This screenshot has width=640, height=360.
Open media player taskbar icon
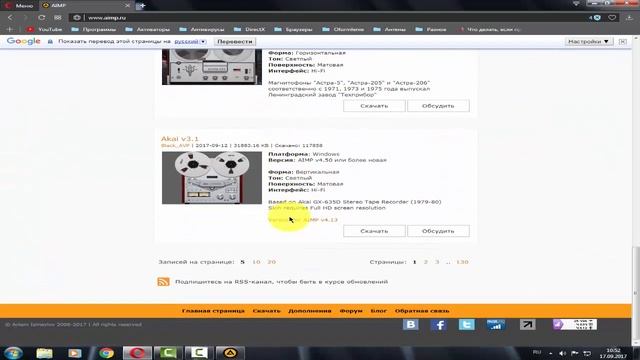tap(75, 353)
